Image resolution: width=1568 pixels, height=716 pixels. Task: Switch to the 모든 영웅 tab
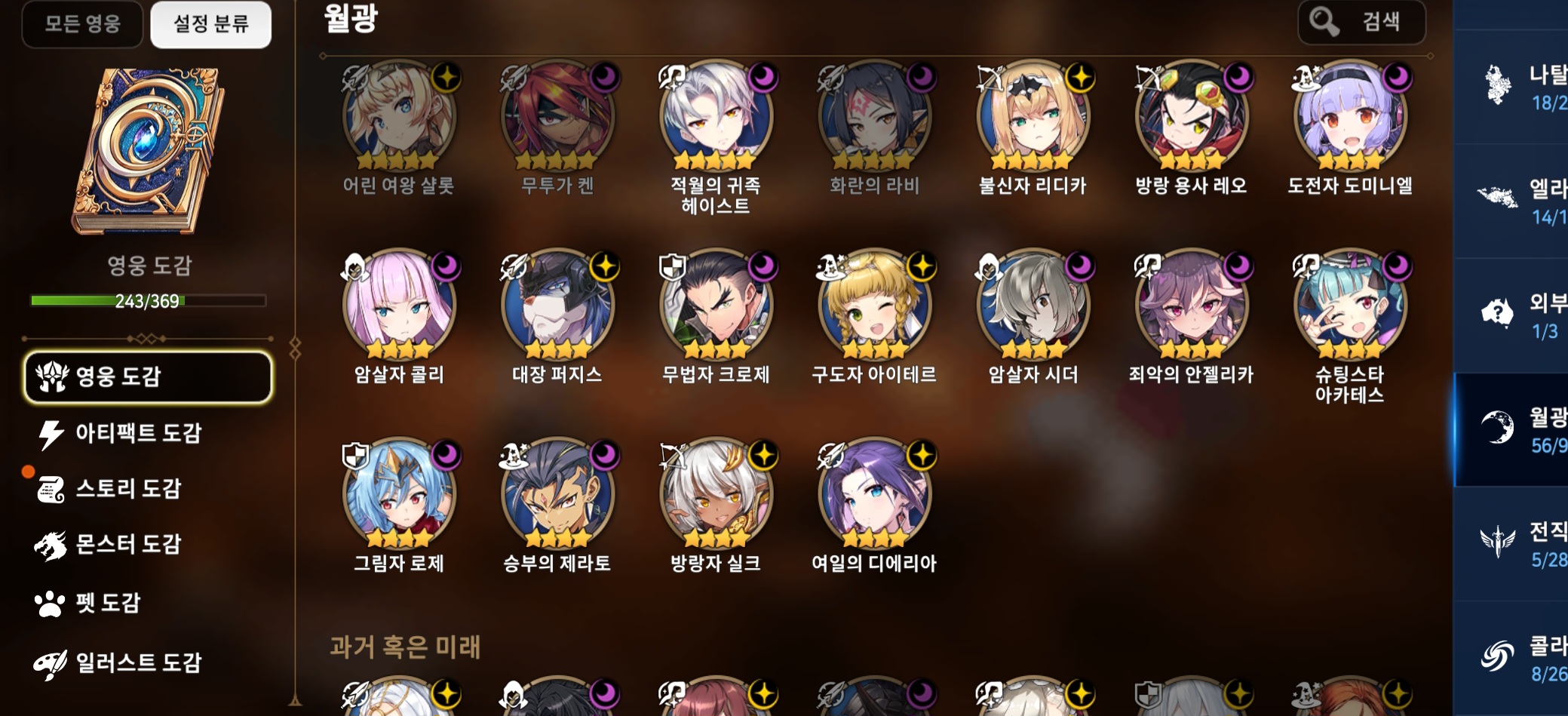[x=82, y=24]
